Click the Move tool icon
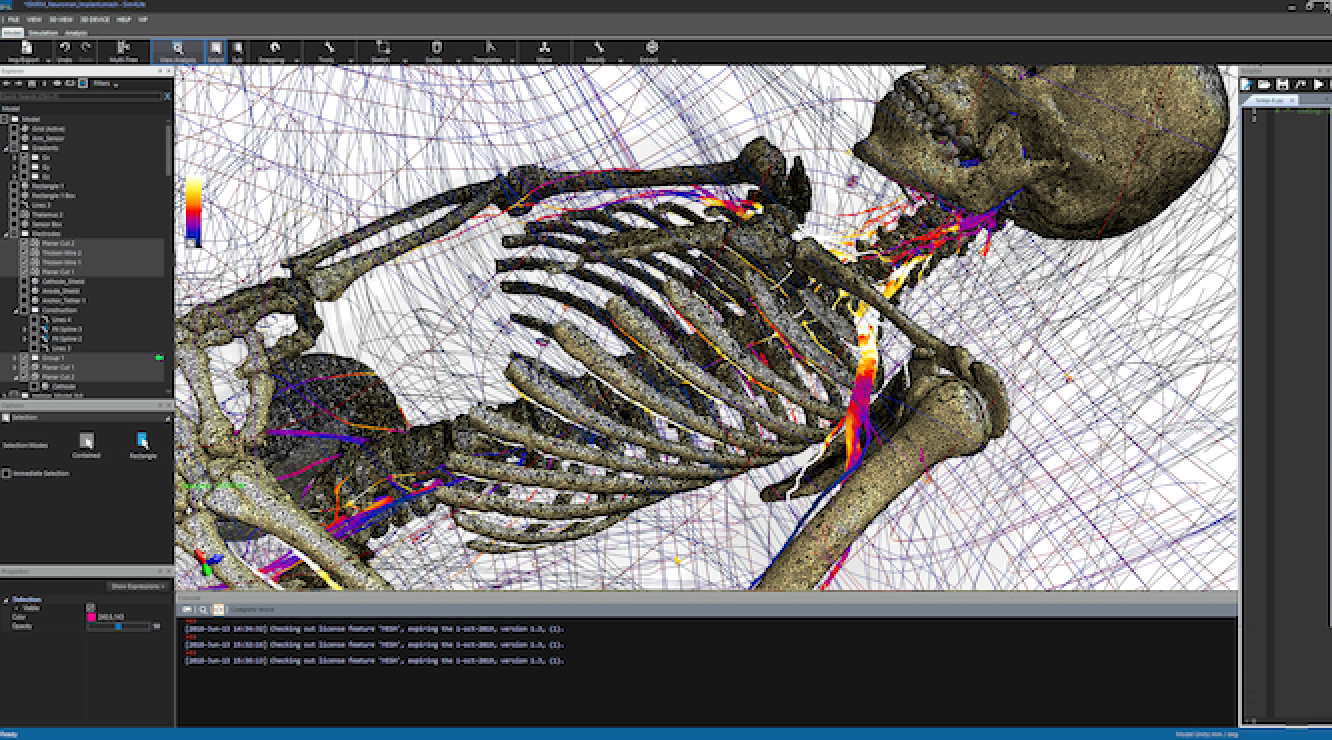This screenshot has width=1332, height=740. [x=544, y=48]
